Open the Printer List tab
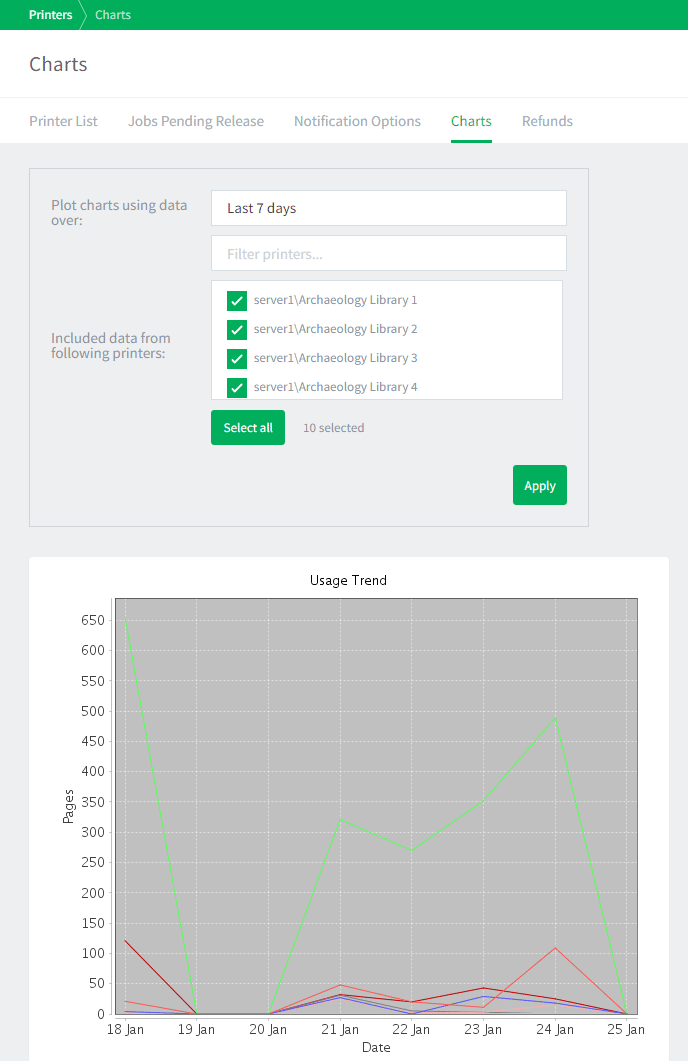This screenshot has width=688, height=1061. [x=63, y=121]
